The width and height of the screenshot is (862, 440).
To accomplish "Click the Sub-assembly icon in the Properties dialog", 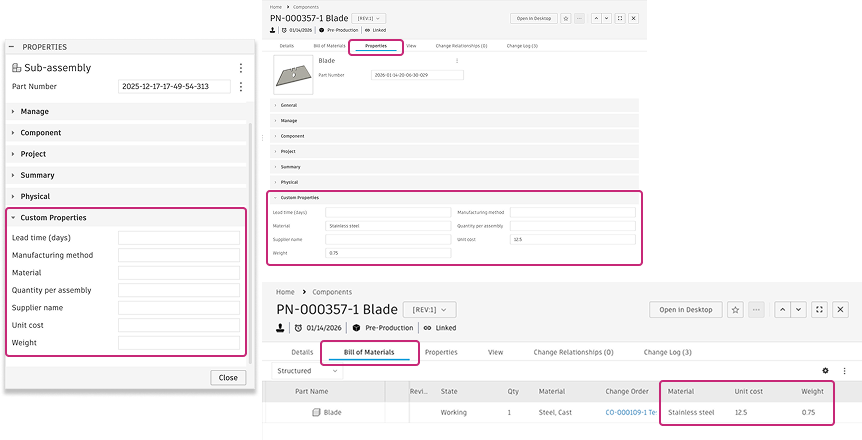I will (16, 68).
